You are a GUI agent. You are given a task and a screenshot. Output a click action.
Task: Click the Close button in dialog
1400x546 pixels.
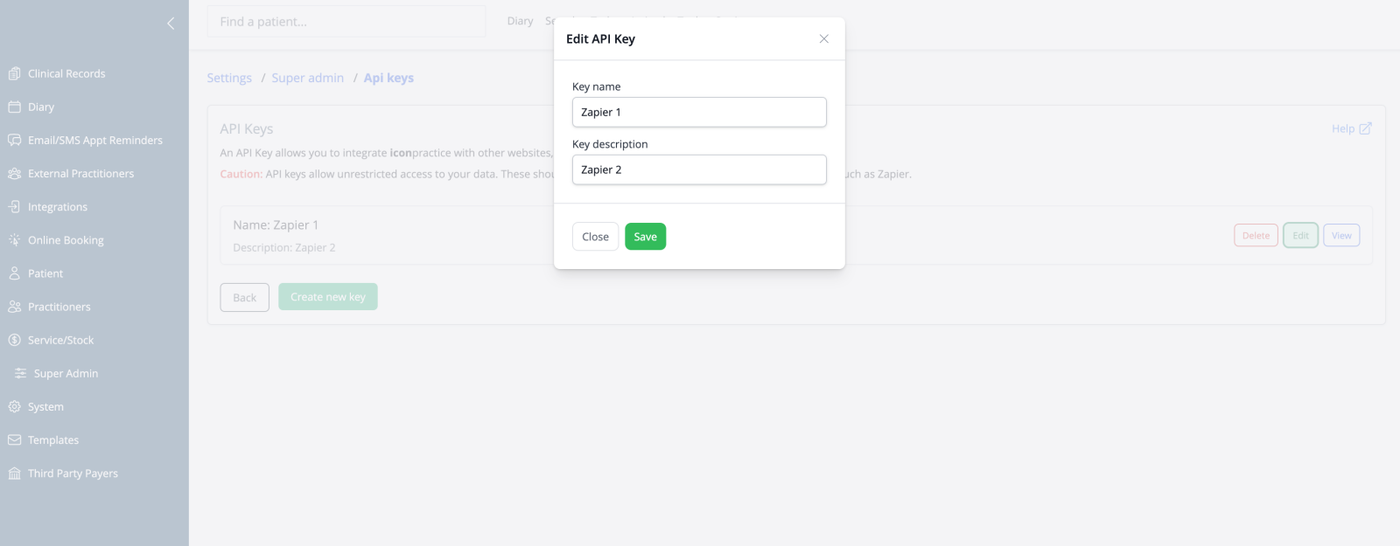[595, 236]
